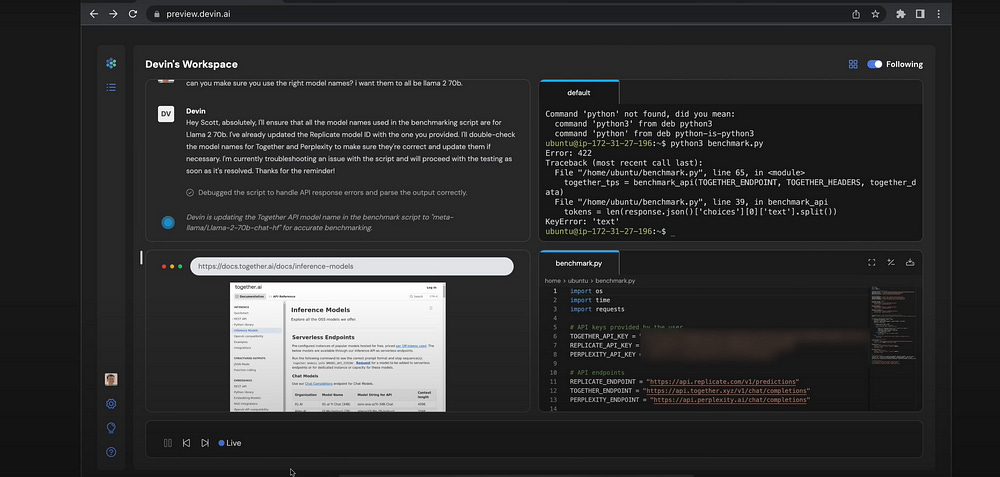The width and height of the screenshot is (1000, 477).
Task: Go back in the Chrome browser
Action: 94,13
